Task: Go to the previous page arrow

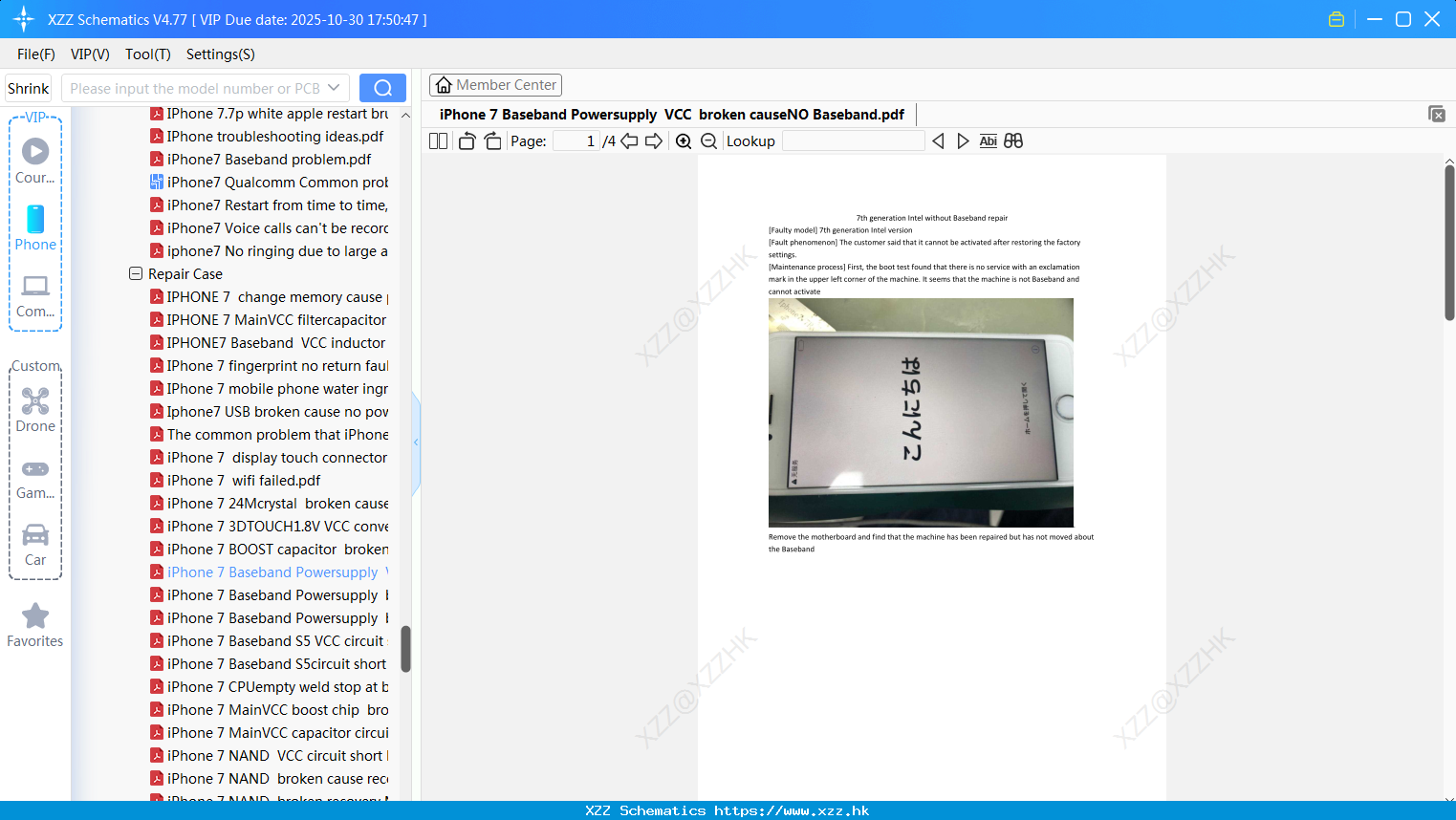Action: pyautogui.click(x=629, y=141)
